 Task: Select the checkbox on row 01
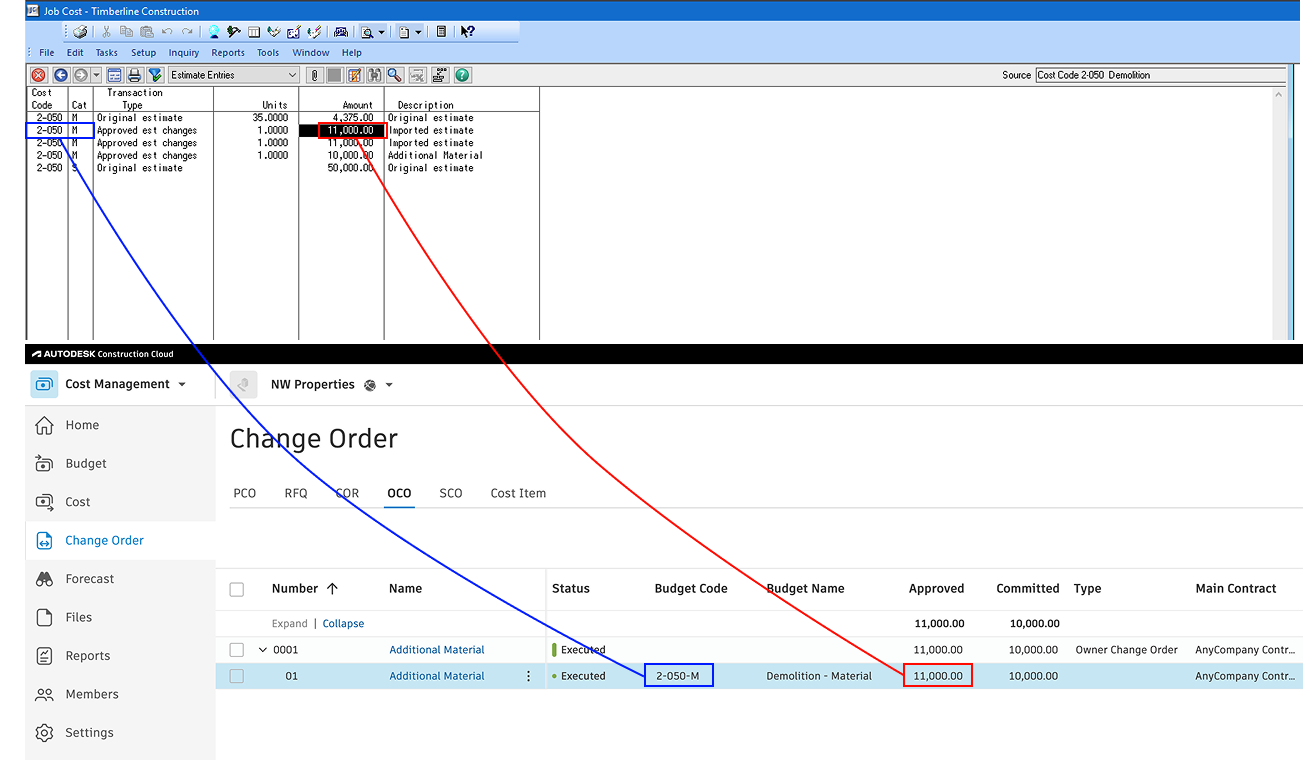tap(237, 676)
